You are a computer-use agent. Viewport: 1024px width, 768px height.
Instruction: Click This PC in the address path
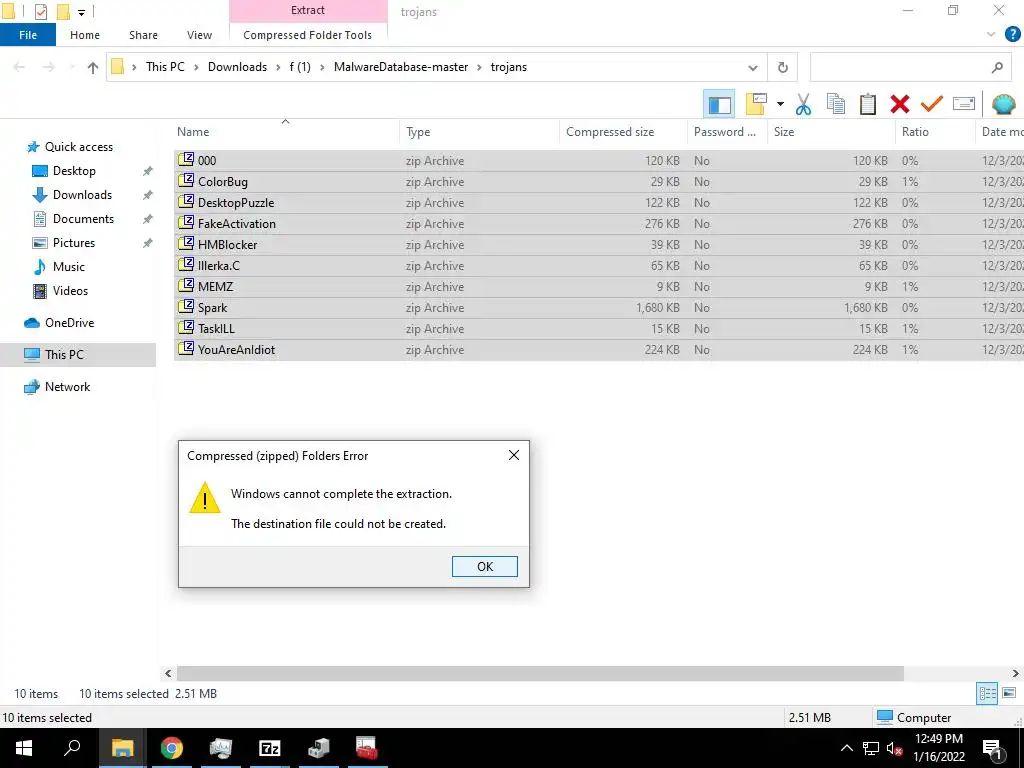(x=165, y=67)
